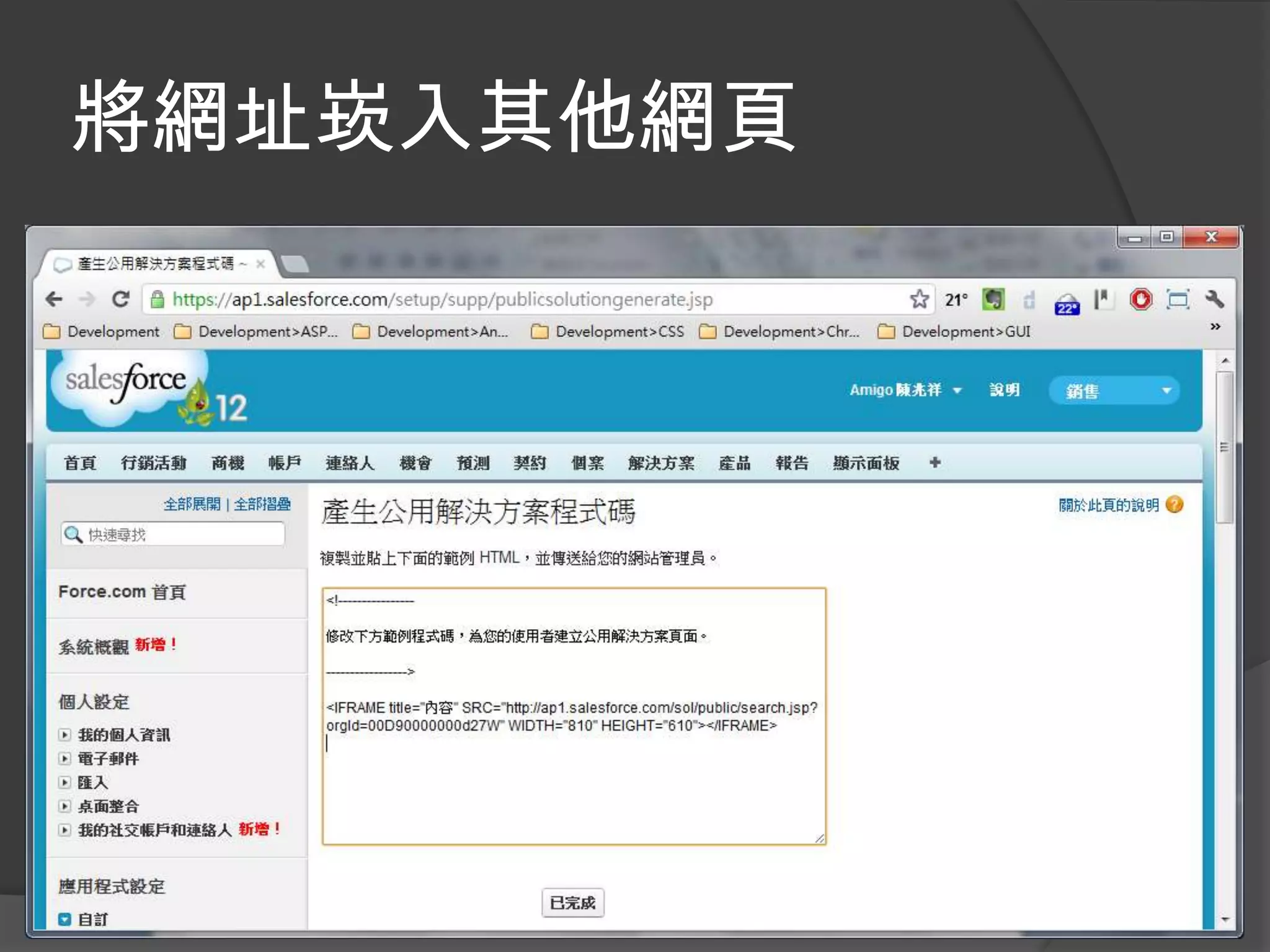Click the 全部展開 link
The image size is (1270, 952).
[x=192, y=504]
